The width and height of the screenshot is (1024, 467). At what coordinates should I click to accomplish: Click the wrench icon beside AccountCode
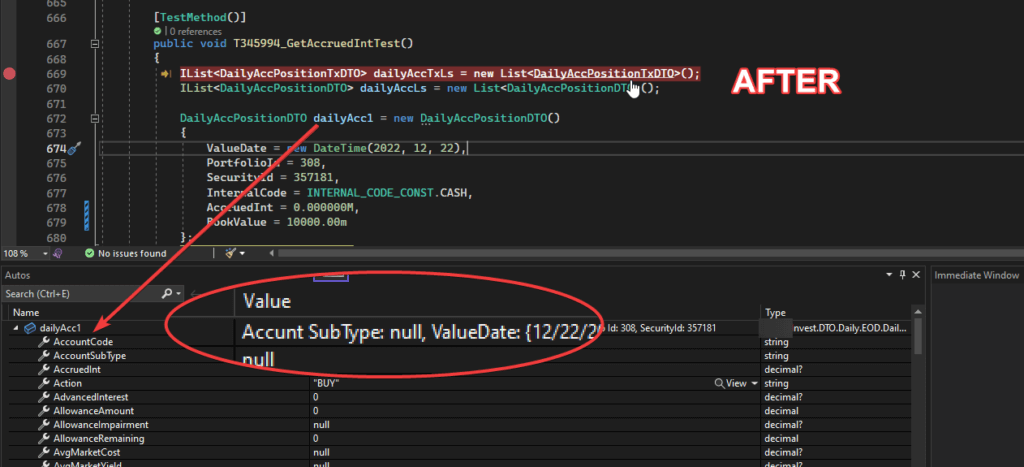pos(44,342)
